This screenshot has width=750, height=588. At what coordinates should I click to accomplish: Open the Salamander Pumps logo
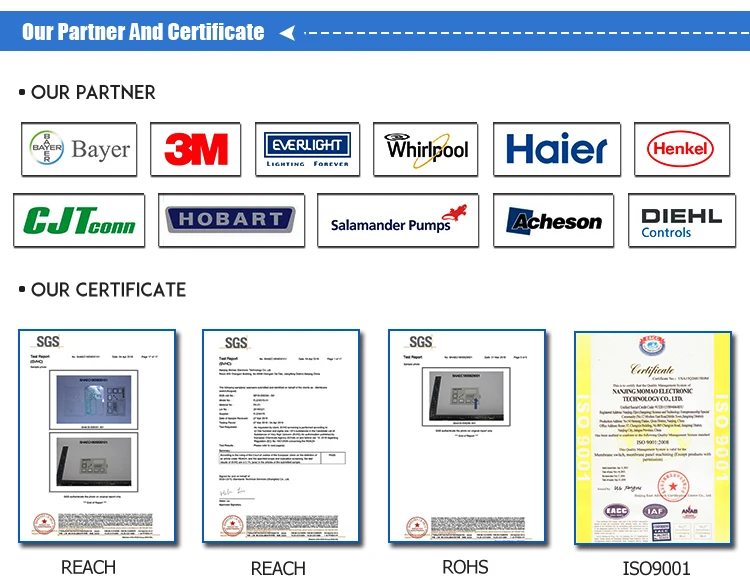point(398,221)
